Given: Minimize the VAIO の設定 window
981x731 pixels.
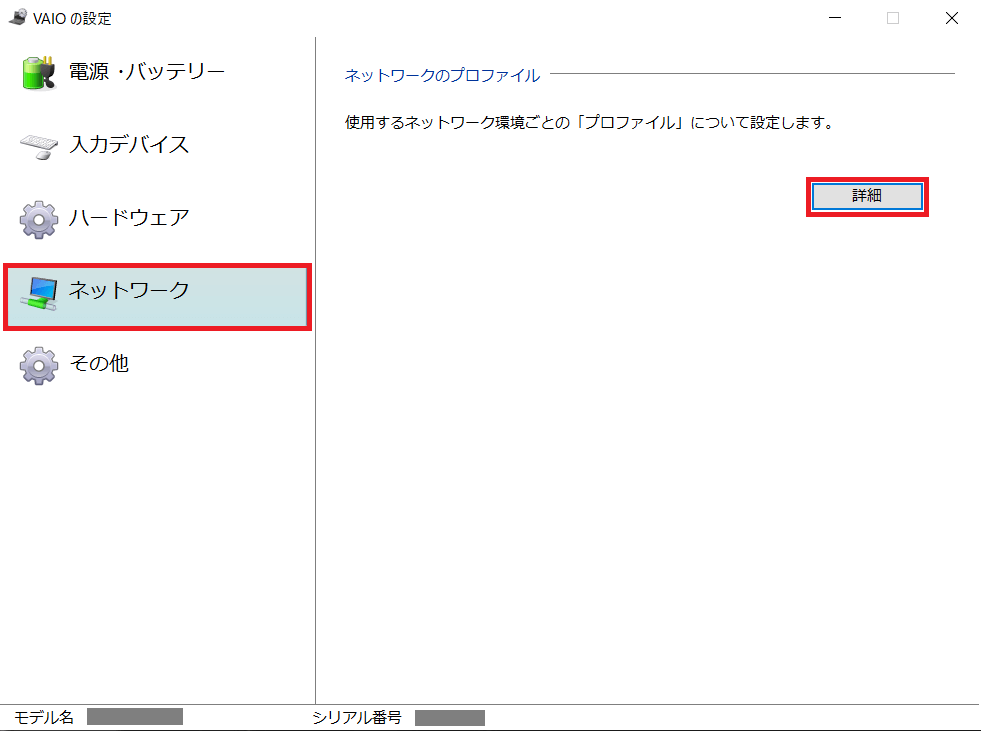Looking at the screenshot, I should (x=835, y=18).
